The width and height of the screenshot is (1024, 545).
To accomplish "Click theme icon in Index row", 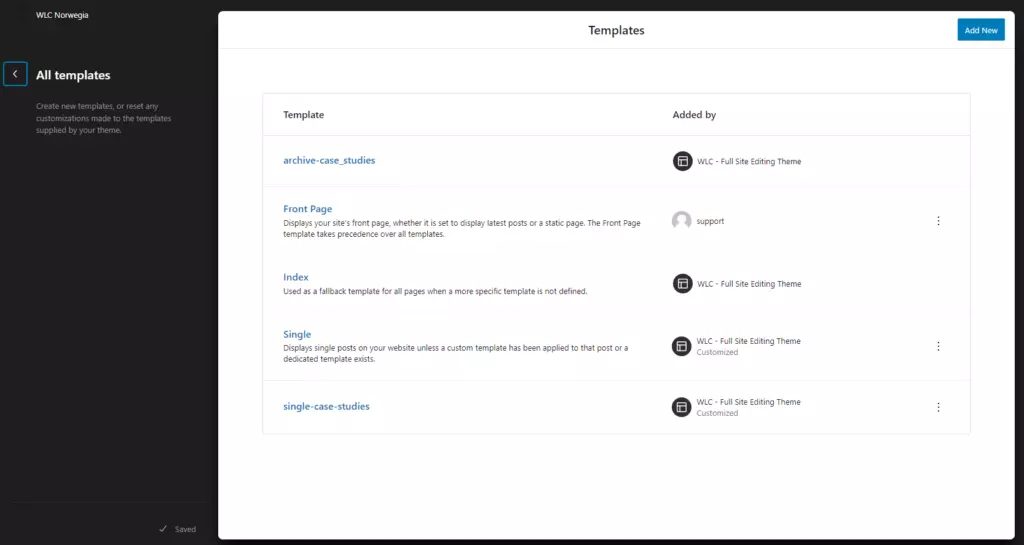I will (682, 283).
